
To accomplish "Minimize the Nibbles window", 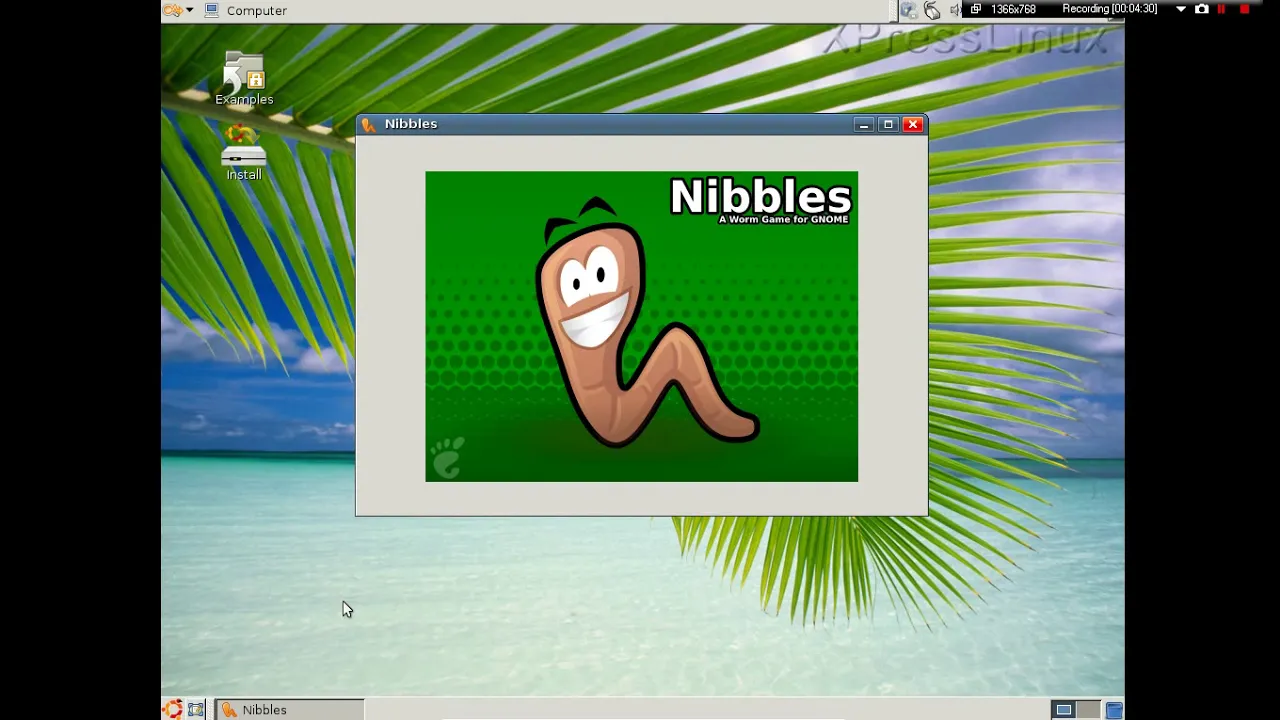I will pos(864,124).
